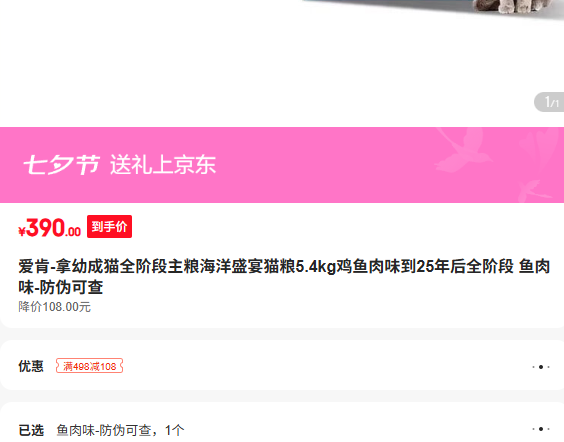Click the cat product photo at top
The width and height of the screenshot is (564, 442).
click(x=518, y=7)
